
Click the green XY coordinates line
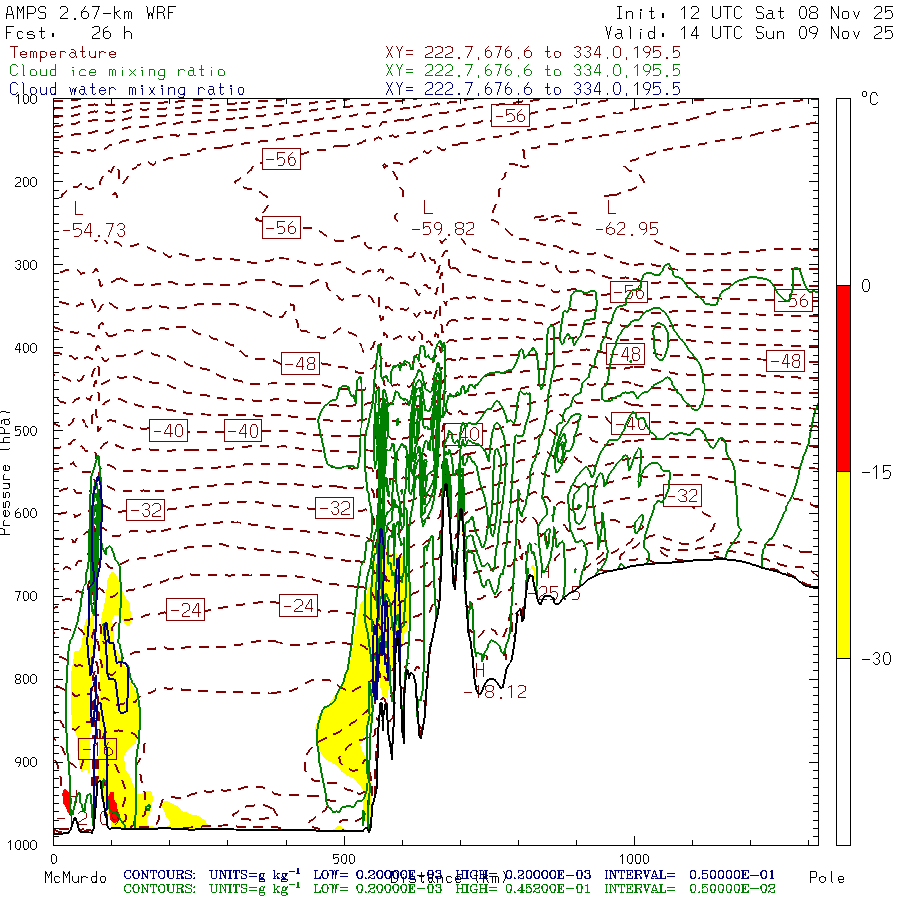533,71
